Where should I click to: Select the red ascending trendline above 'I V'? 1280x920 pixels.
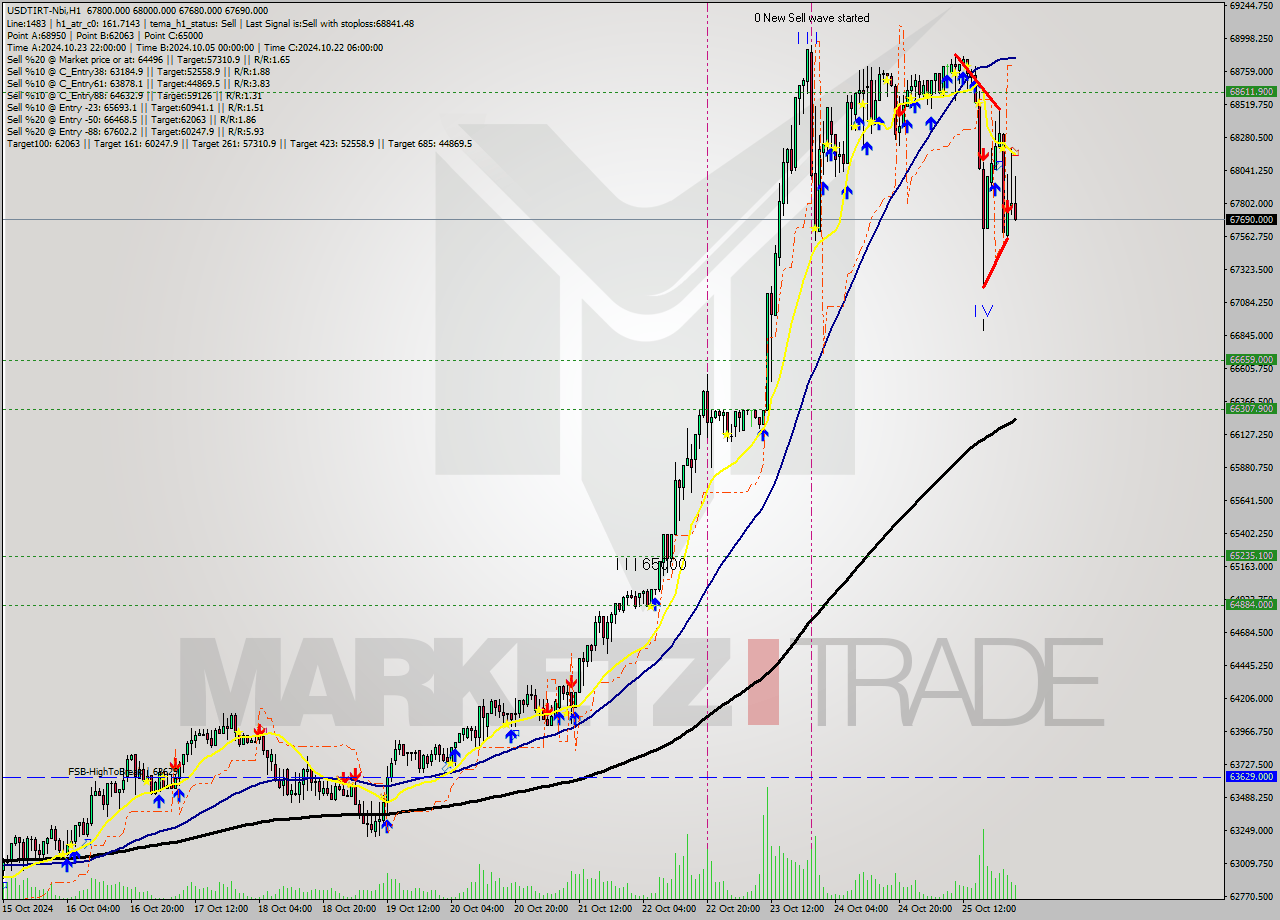(996, 262)
